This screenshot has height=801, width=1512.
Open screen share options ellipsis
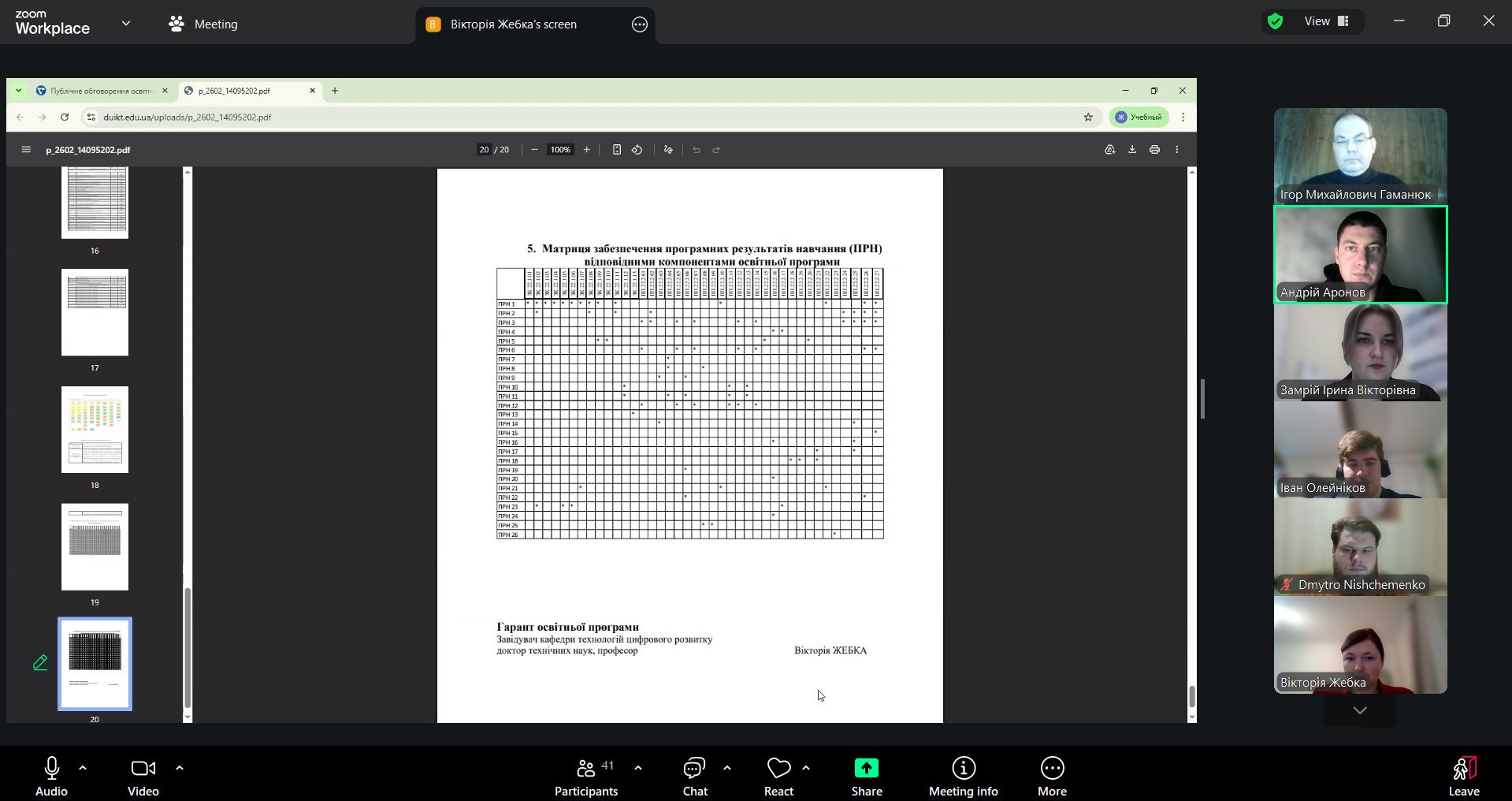click(x=640, y=24)
